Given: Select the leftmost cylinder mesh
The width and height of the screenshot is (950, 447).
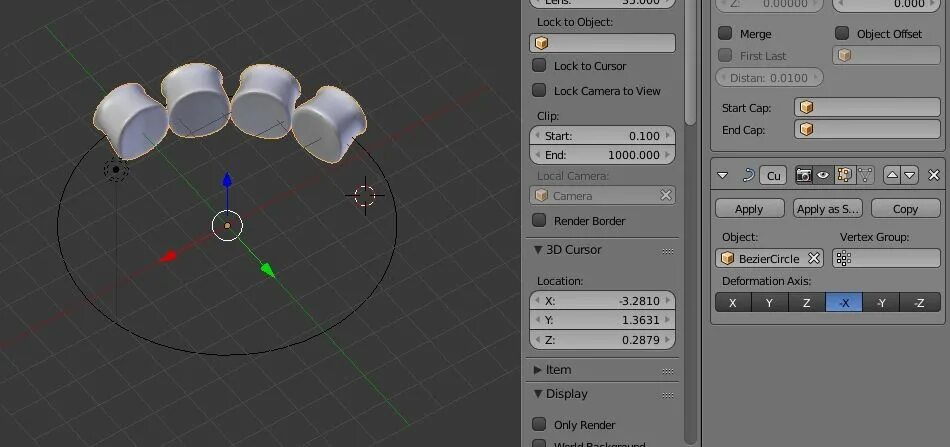Looking at the screenshot, I should (x=130, y=122).
